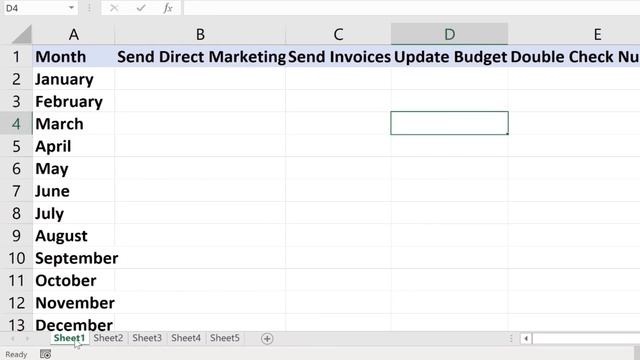Screen dimensions: 640x360
Task: Click the Send Invoices cell
Action: pyautogui.click(x=338, y=56)
